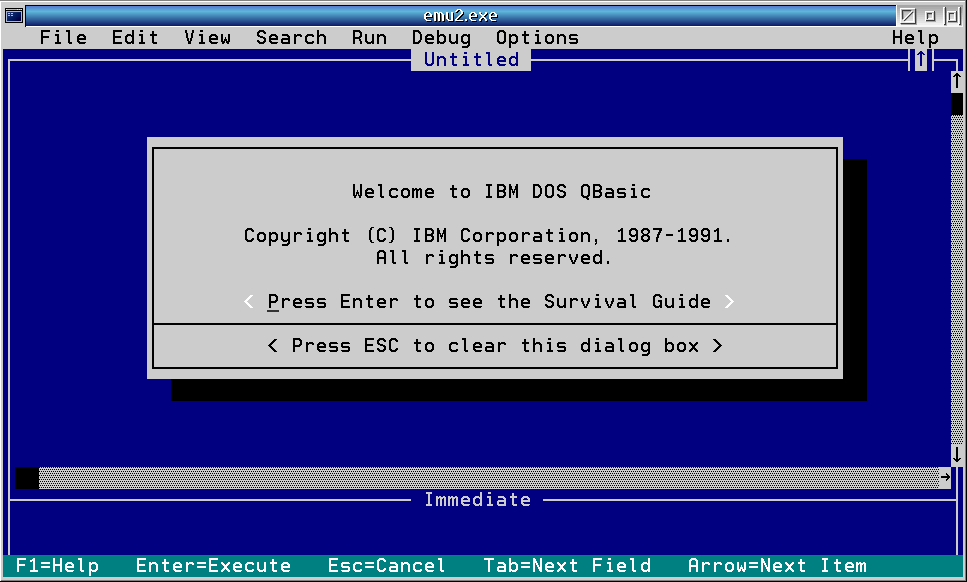
Task: Click the editor window maximize arrow
Action: (x=921, y=60)
